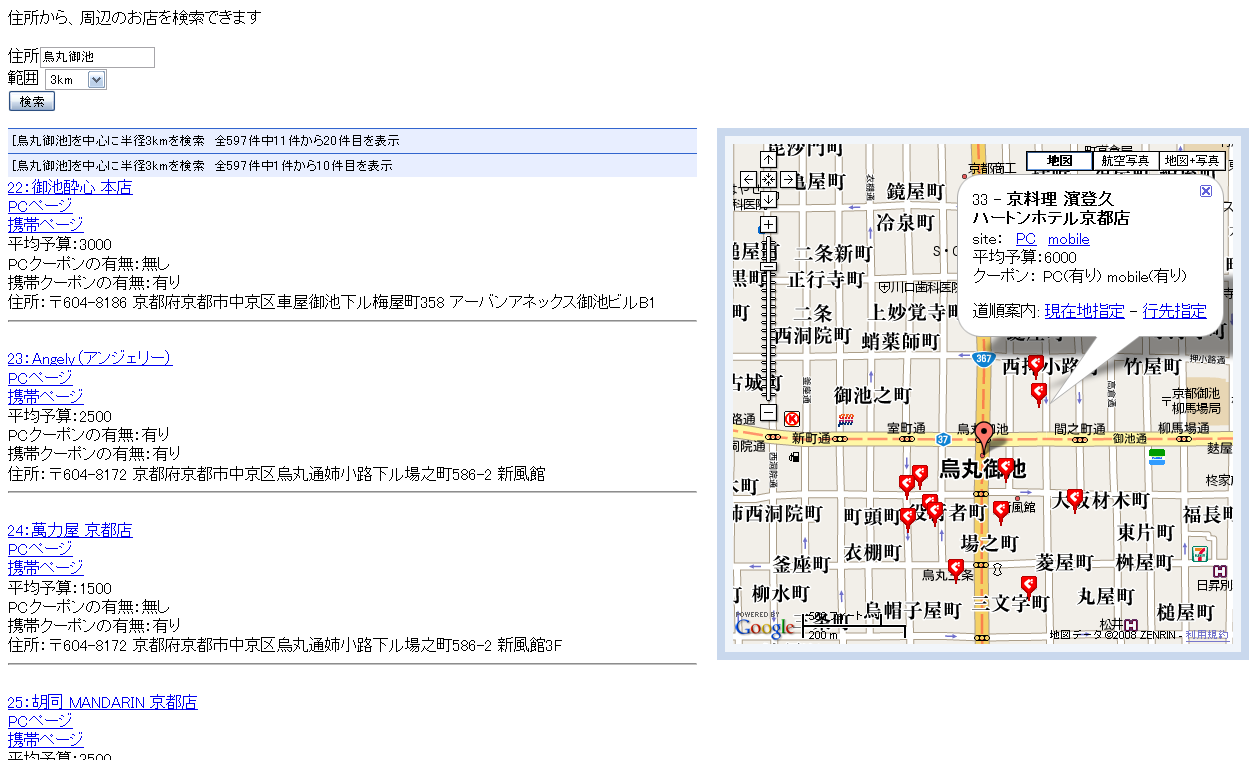
Task: Switch map to 航空写真 view
Action: click(1125, 161)
